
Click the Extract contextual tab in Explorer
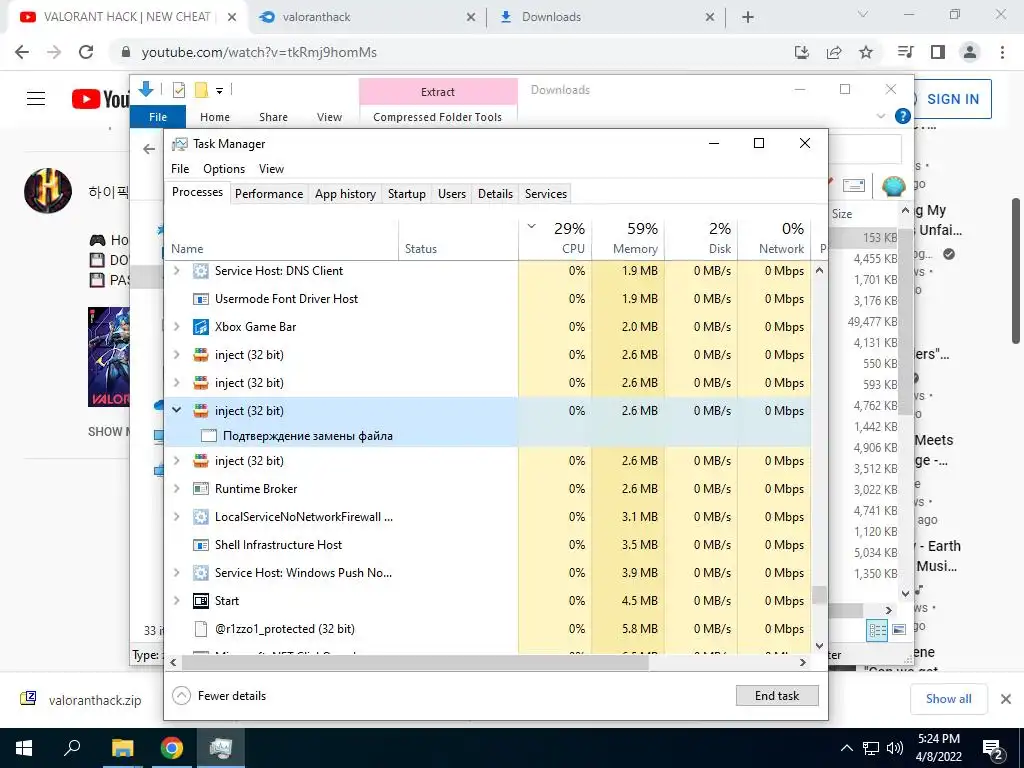[438, 92]
